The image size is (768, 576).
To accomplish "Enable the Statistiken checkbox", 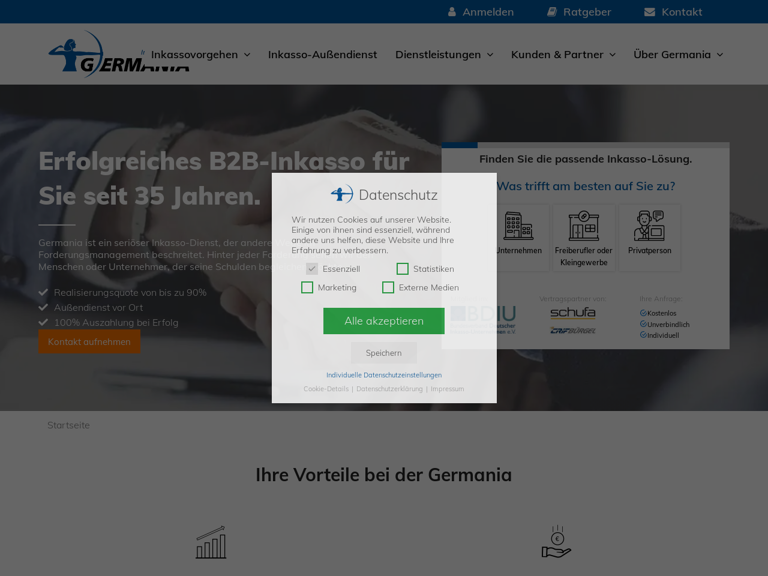I will [x=403, y=269].
